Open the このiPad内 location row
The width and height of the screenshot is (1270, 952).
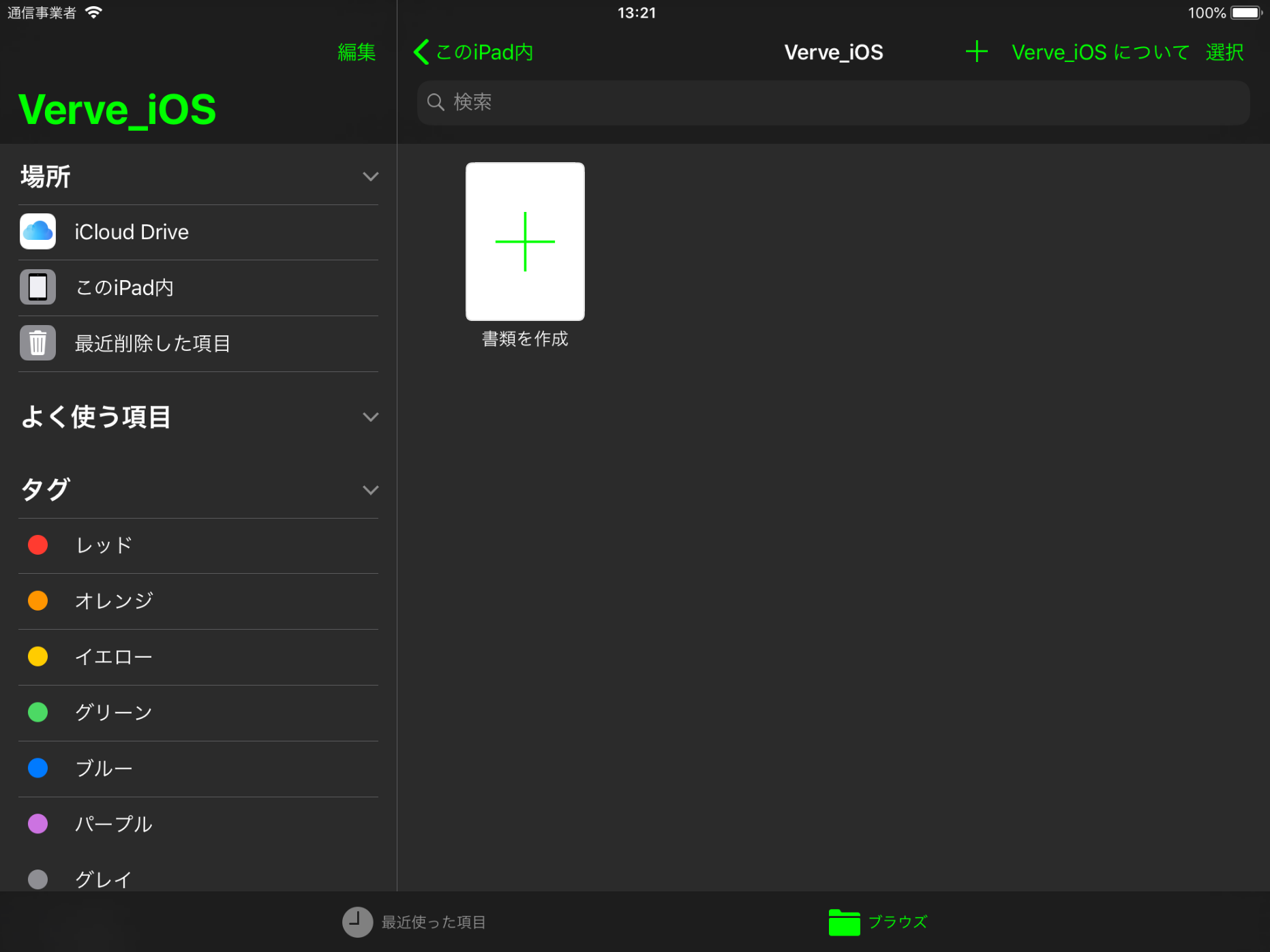198,288
